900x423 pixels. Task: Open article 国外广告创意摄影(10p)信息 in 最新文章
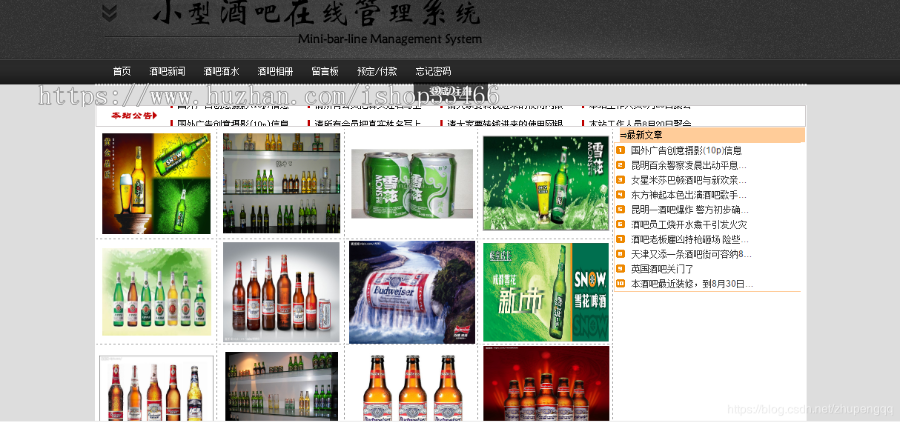pos(686,151)
